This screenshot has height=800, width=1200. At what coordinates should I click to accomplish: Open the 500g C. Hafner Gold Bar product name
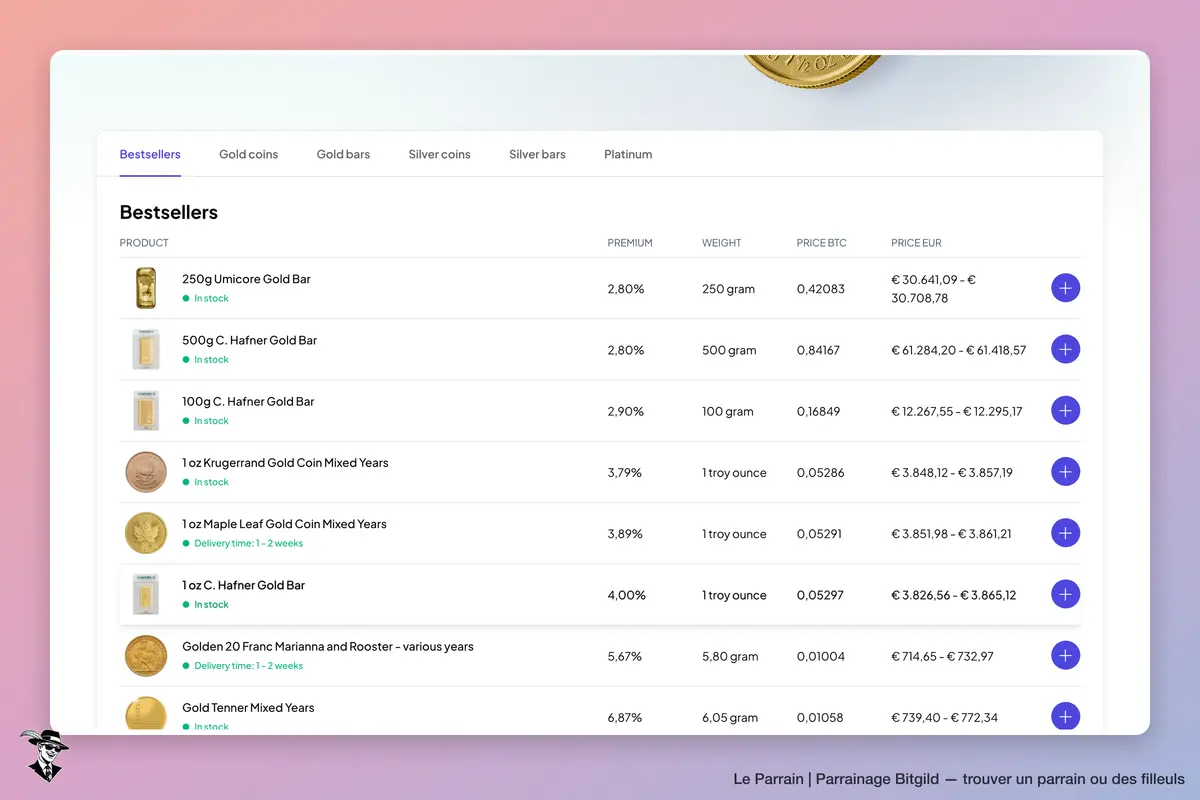pyautogui.click(x=249, y=340)
